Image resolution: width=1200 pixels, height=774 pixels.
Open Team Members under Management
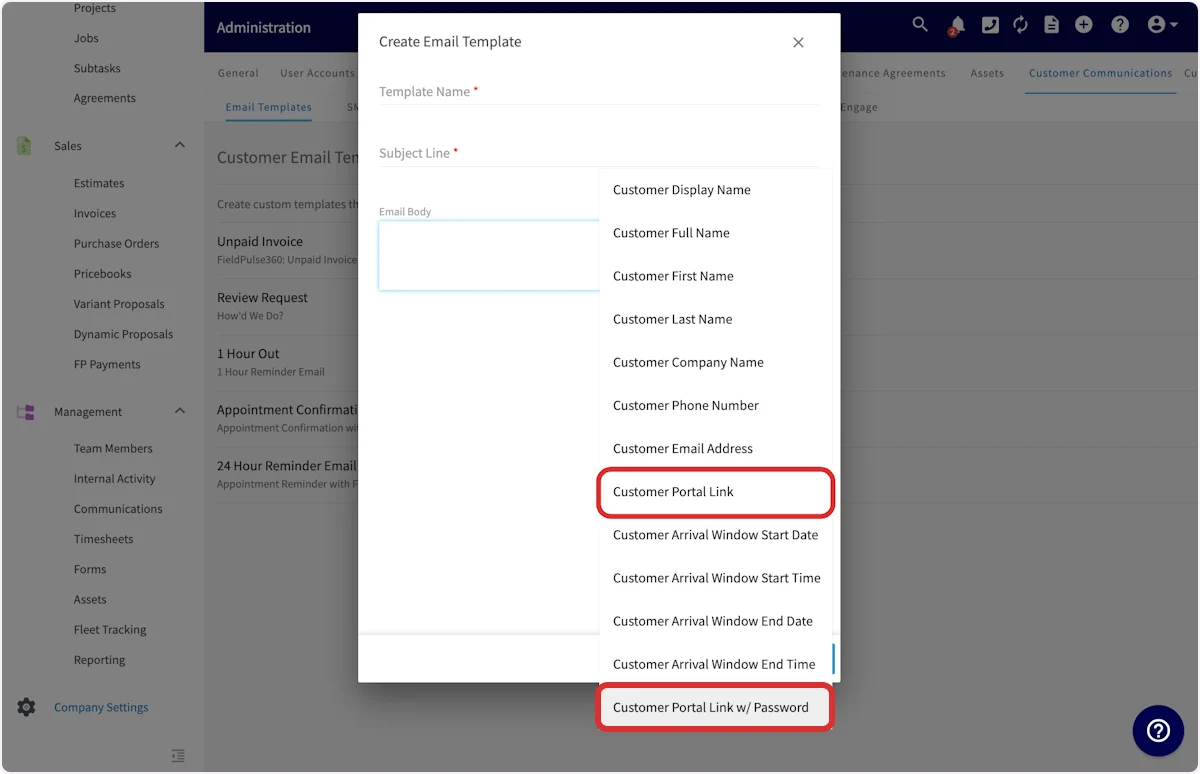point(113,448)
